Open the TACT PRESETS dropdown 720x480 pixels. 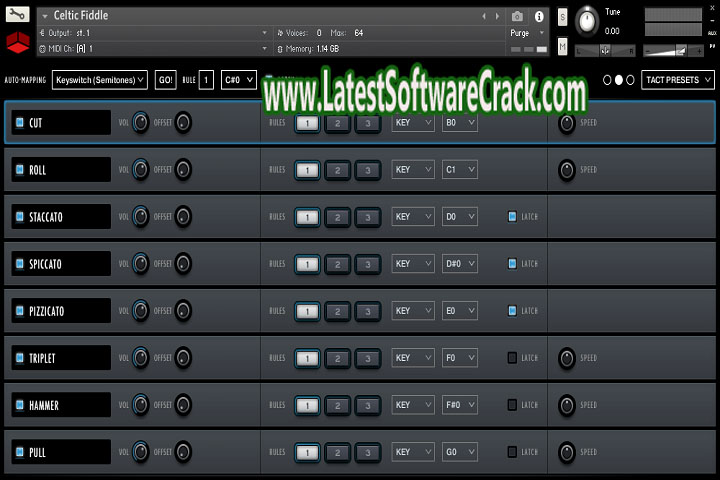point(678,80)
